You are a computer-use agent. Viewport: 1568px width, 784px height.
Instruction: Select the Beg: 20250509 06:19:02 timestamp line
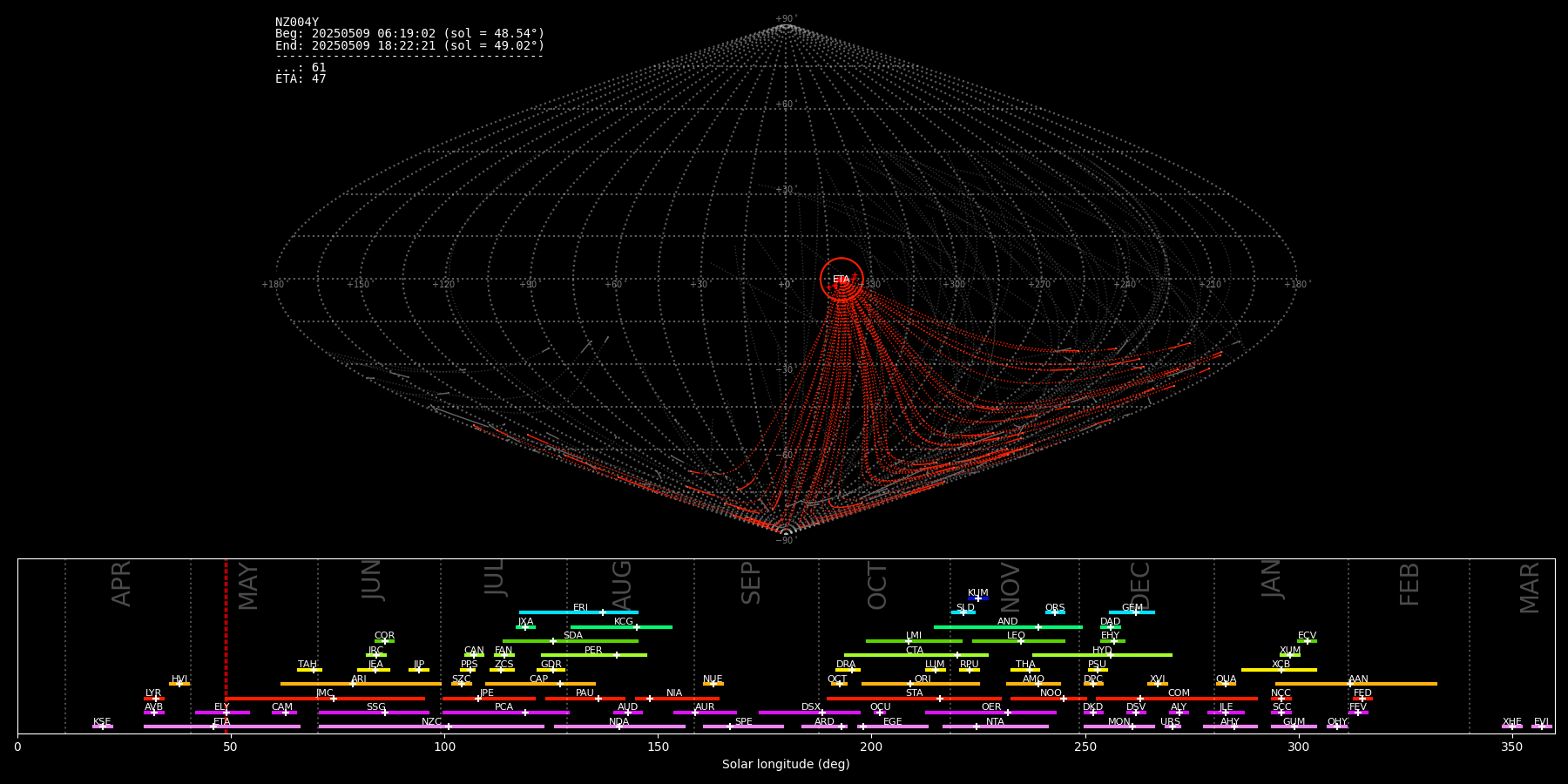coord(409,34)
